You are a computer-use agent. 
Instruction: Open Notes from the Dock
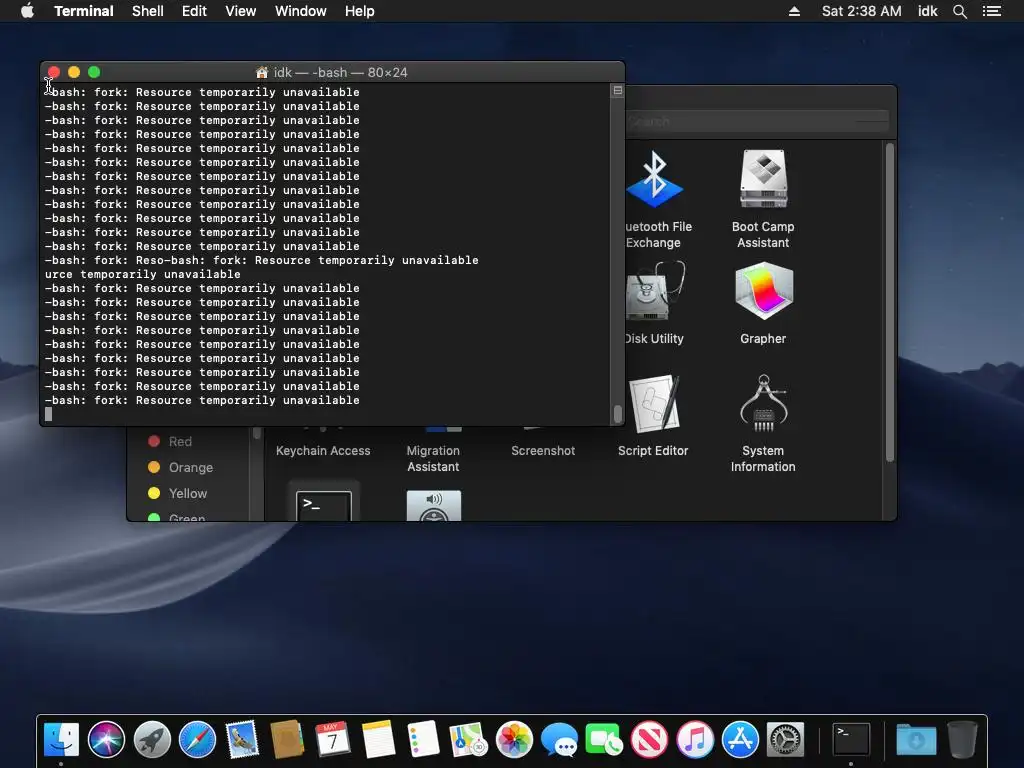[x=378, y=740]
